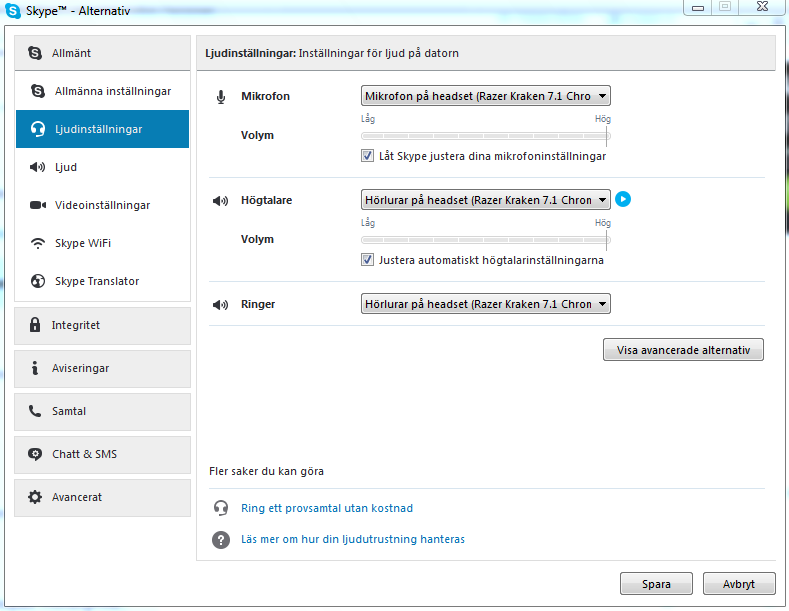This screenshot has height=611, width=789.
Task: Open Skype WiFi settings
Action: (103, 244)
